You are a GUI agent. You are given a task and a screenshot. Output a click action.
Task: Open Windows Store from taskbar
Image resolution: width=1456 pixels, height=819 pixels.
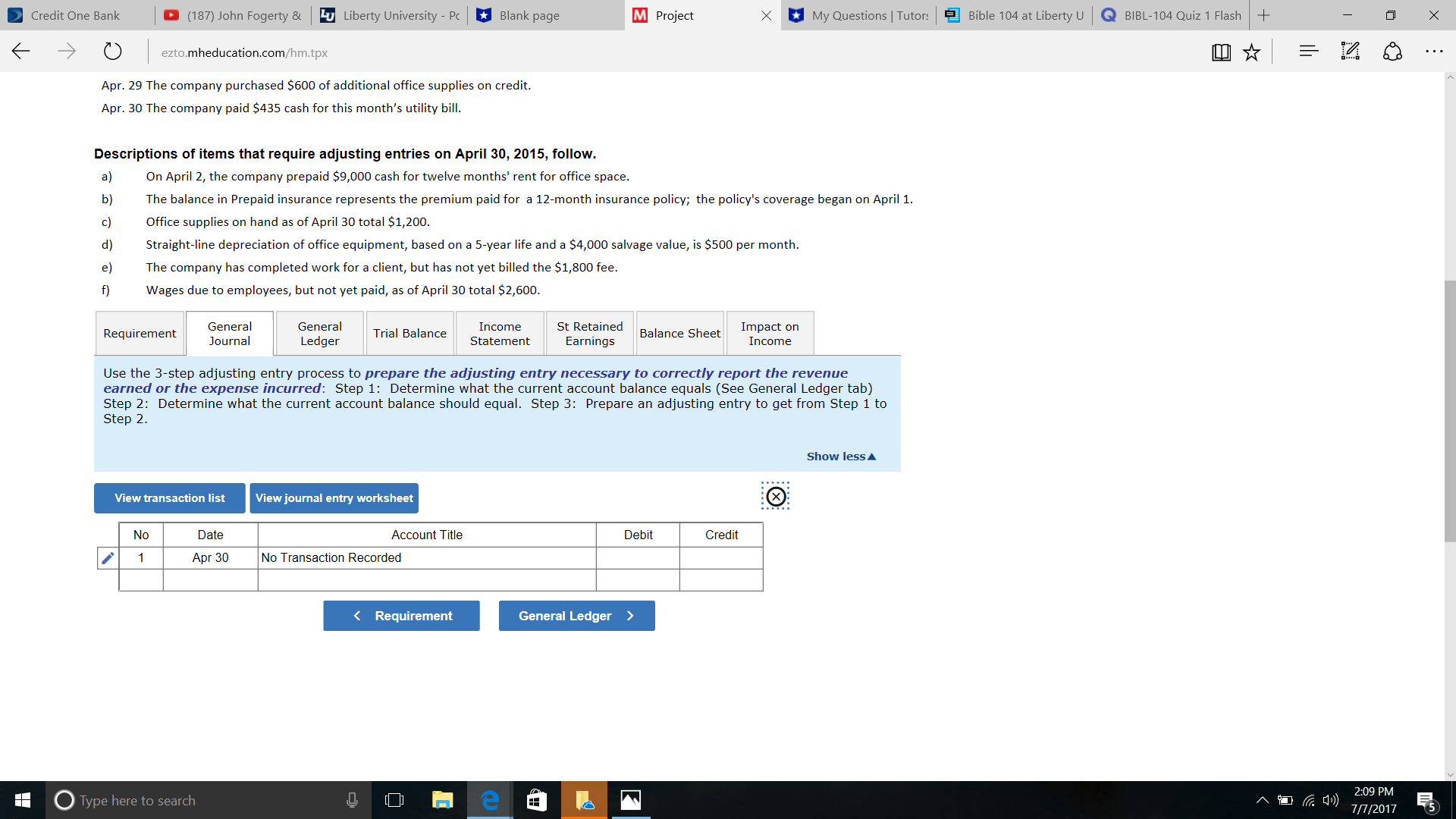(x=536, y=800)
